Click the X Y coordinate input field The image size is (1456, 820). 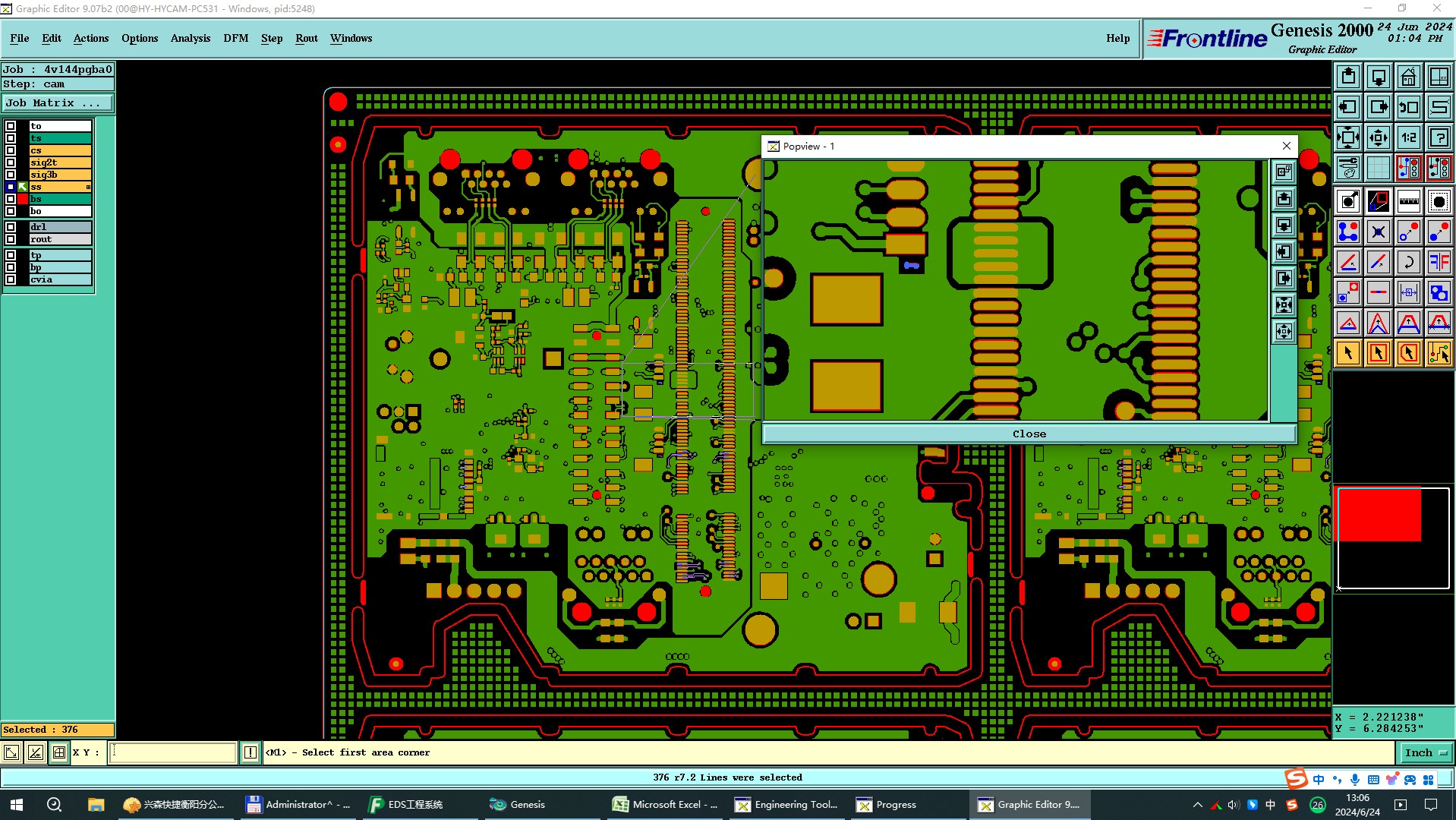pos(173,752)
